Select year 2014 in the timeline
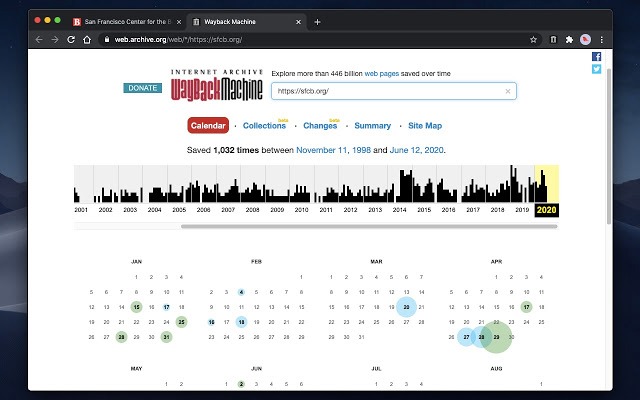This screenshot has height=400, width=640. 400,210
